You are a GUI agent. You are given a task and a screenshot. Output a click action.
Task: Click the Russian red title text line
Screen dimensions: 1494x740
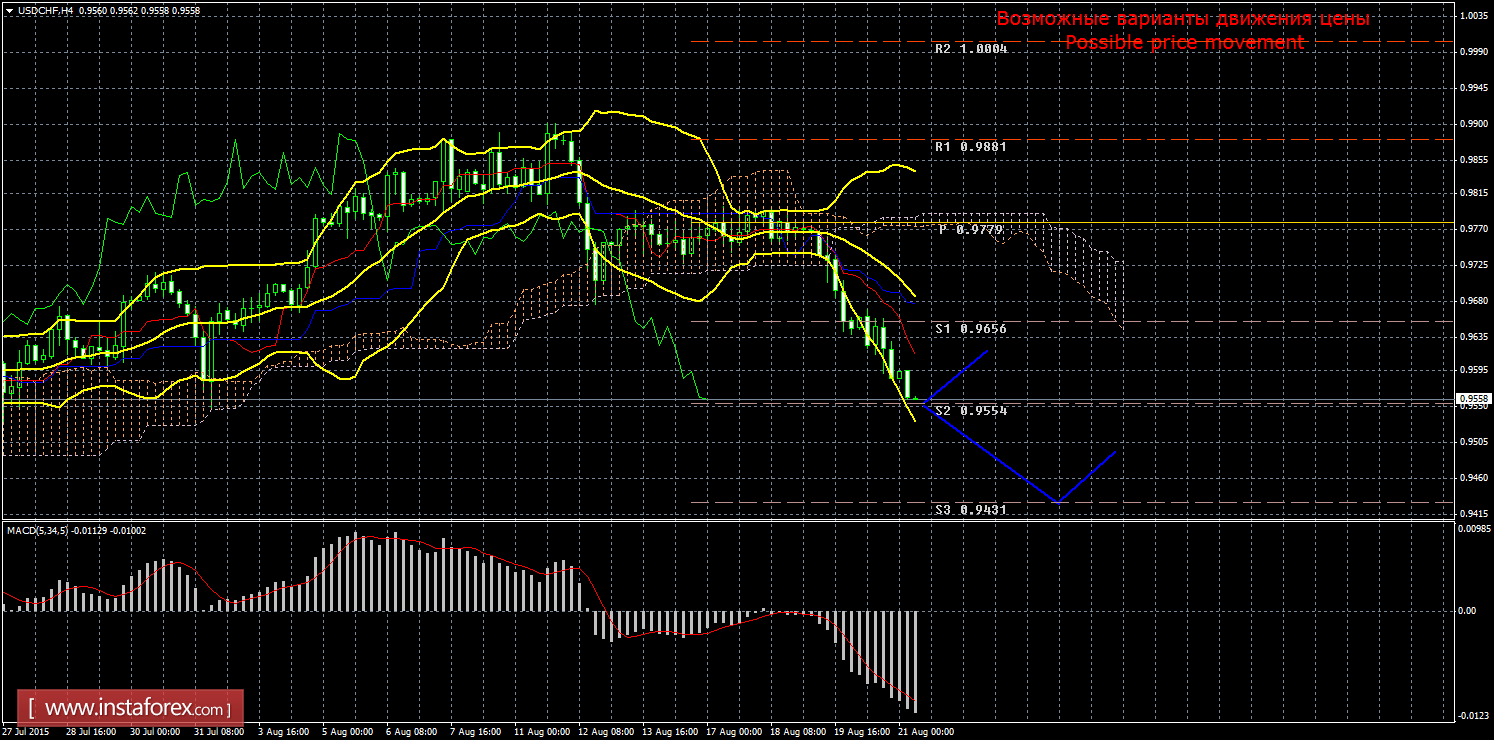(x=1183, y=19)
